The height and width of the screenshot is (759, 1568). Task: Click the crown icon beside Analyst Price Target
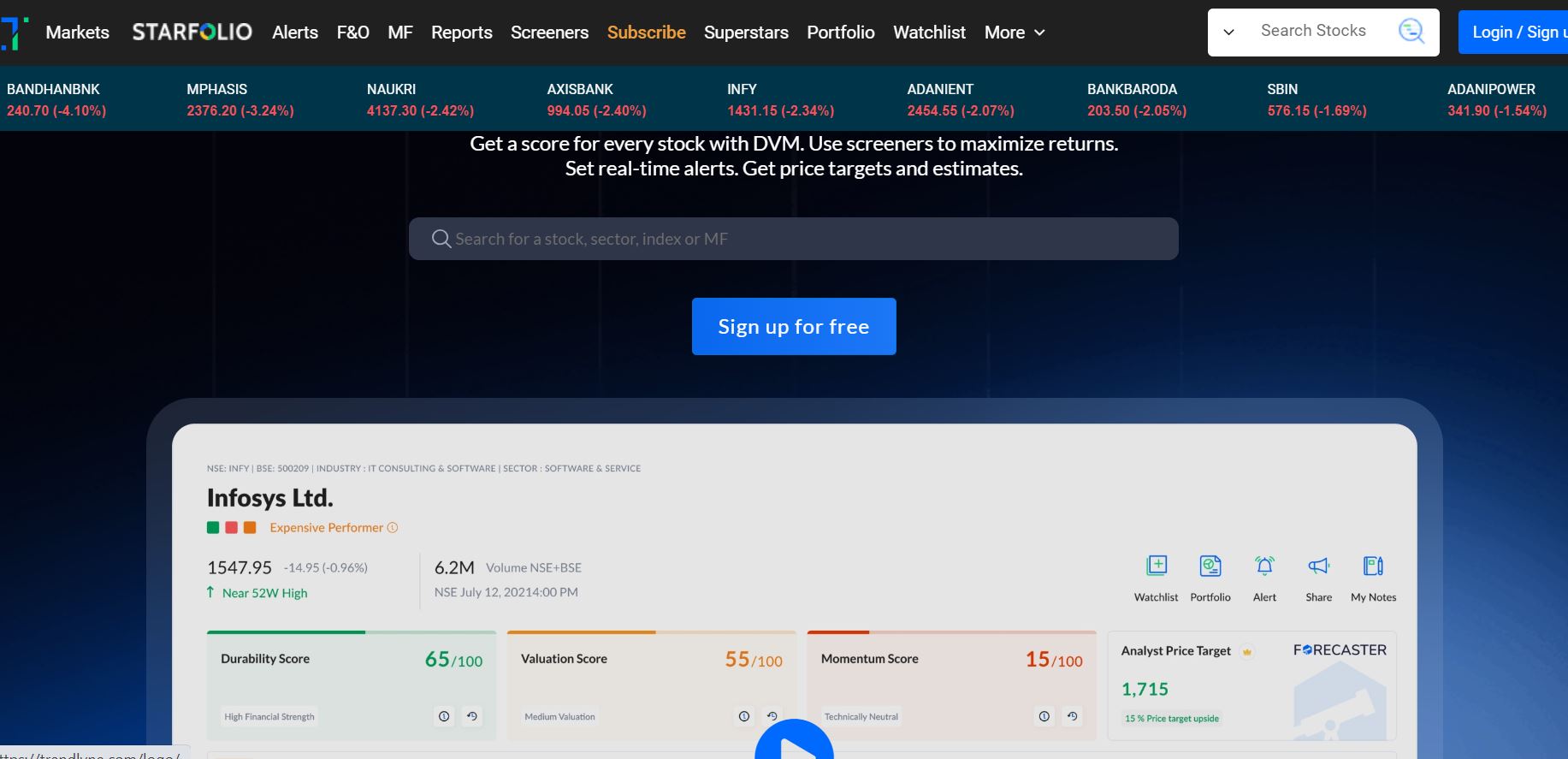tap(1247, 652)
